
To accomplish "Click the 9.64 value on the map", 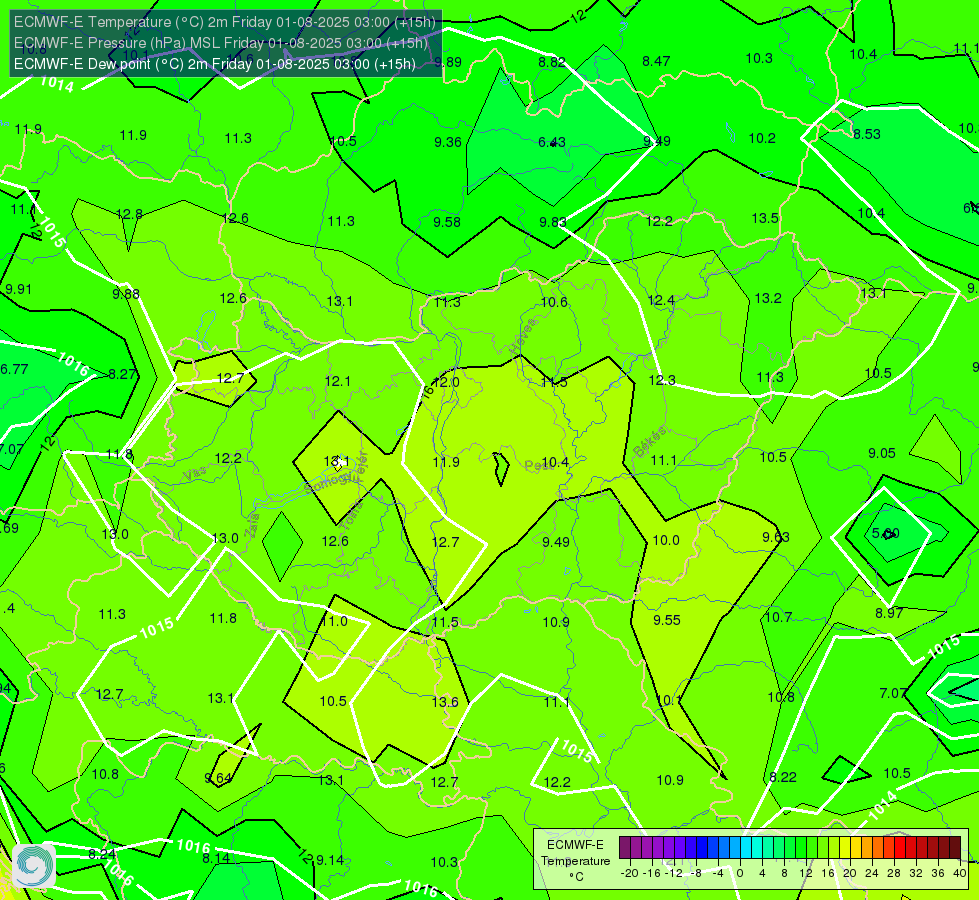I will 218,779.
